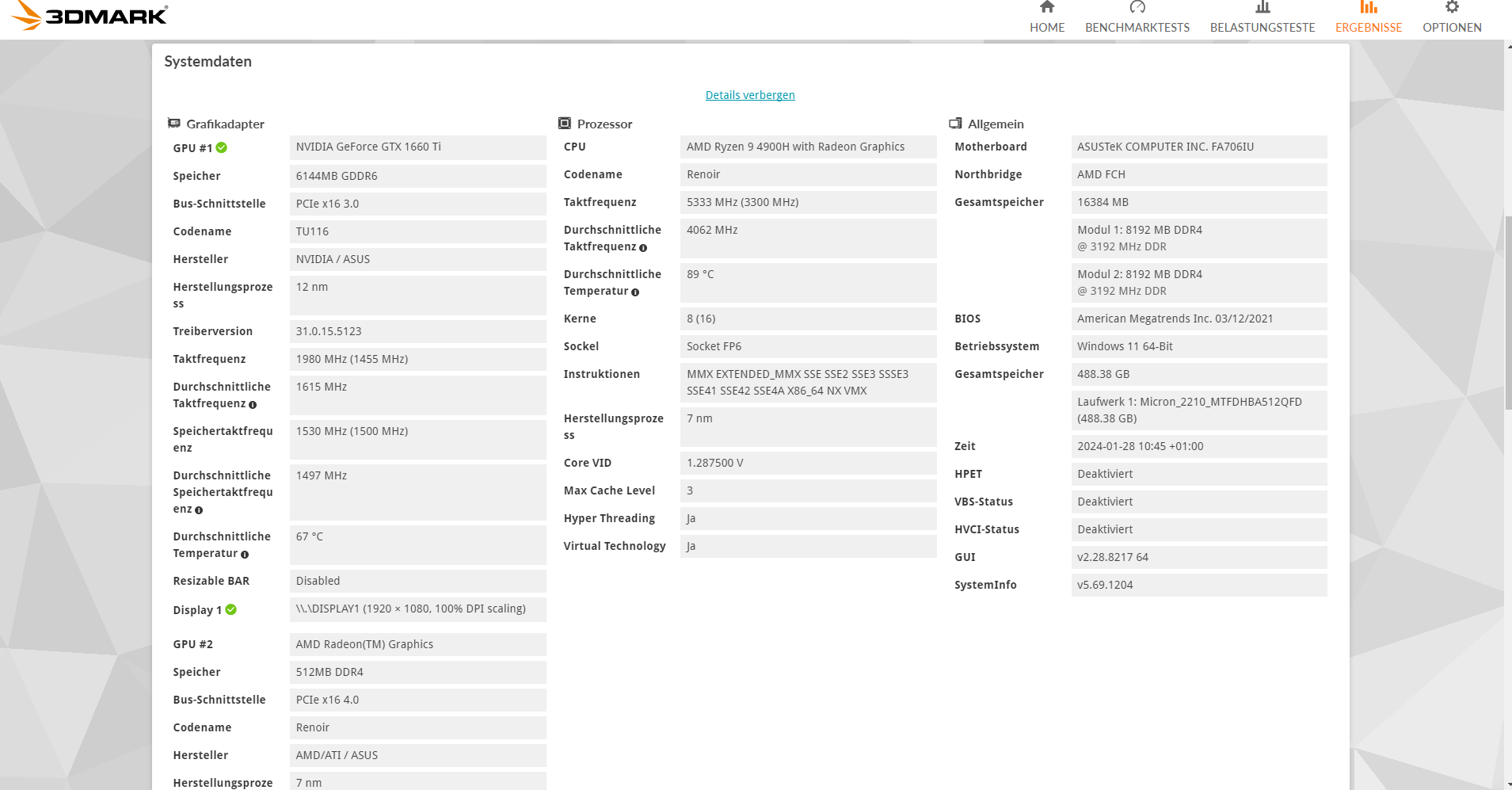This screenshot has height=790, width=1512.
Task: Click the 512MB DDR4 value
Action: point(417,672)
